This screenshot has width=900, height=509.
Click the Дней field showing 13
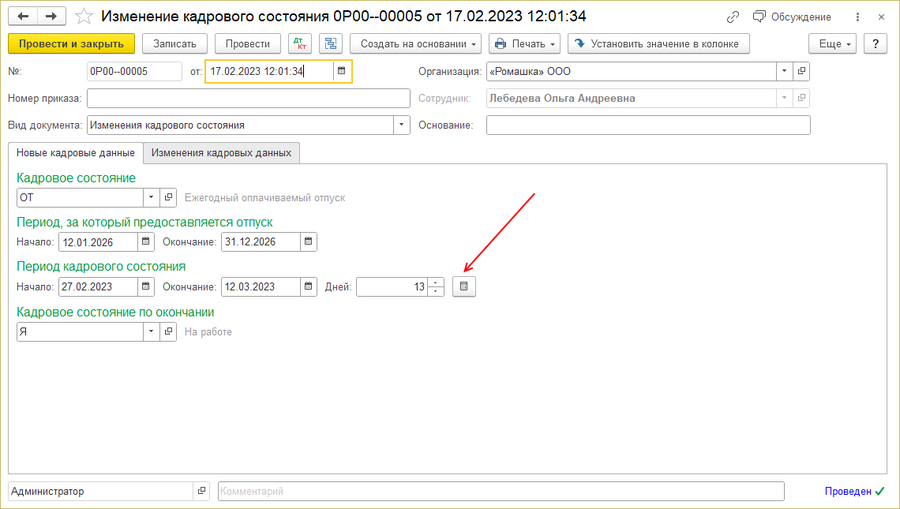click(392, 286)
